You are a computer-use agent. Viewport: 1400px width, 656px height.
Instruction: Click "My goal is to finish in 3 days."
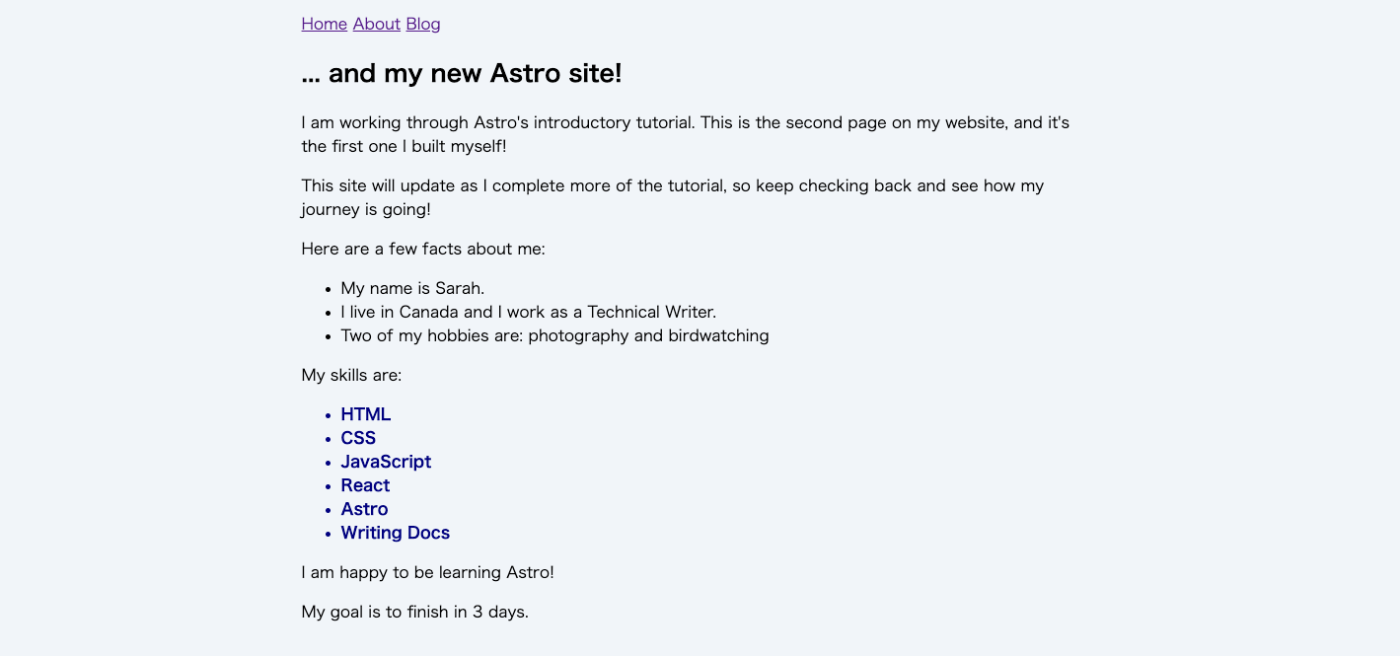tap(415, 611)
